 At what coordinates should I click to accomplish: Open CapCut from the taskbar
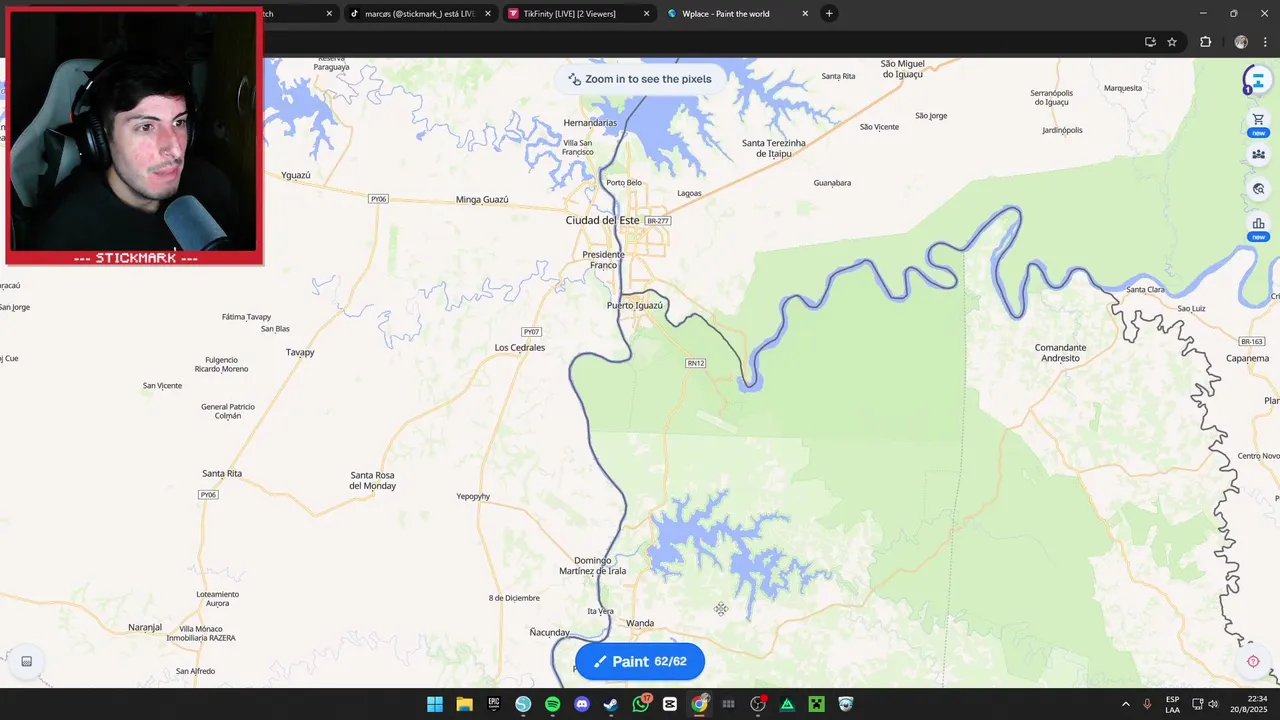(x=670, y=704)
